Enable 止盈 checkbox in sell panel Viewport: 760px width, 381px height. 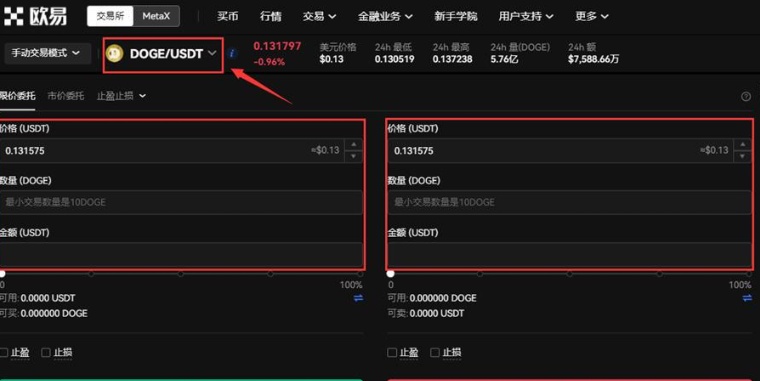click(392, 352)
